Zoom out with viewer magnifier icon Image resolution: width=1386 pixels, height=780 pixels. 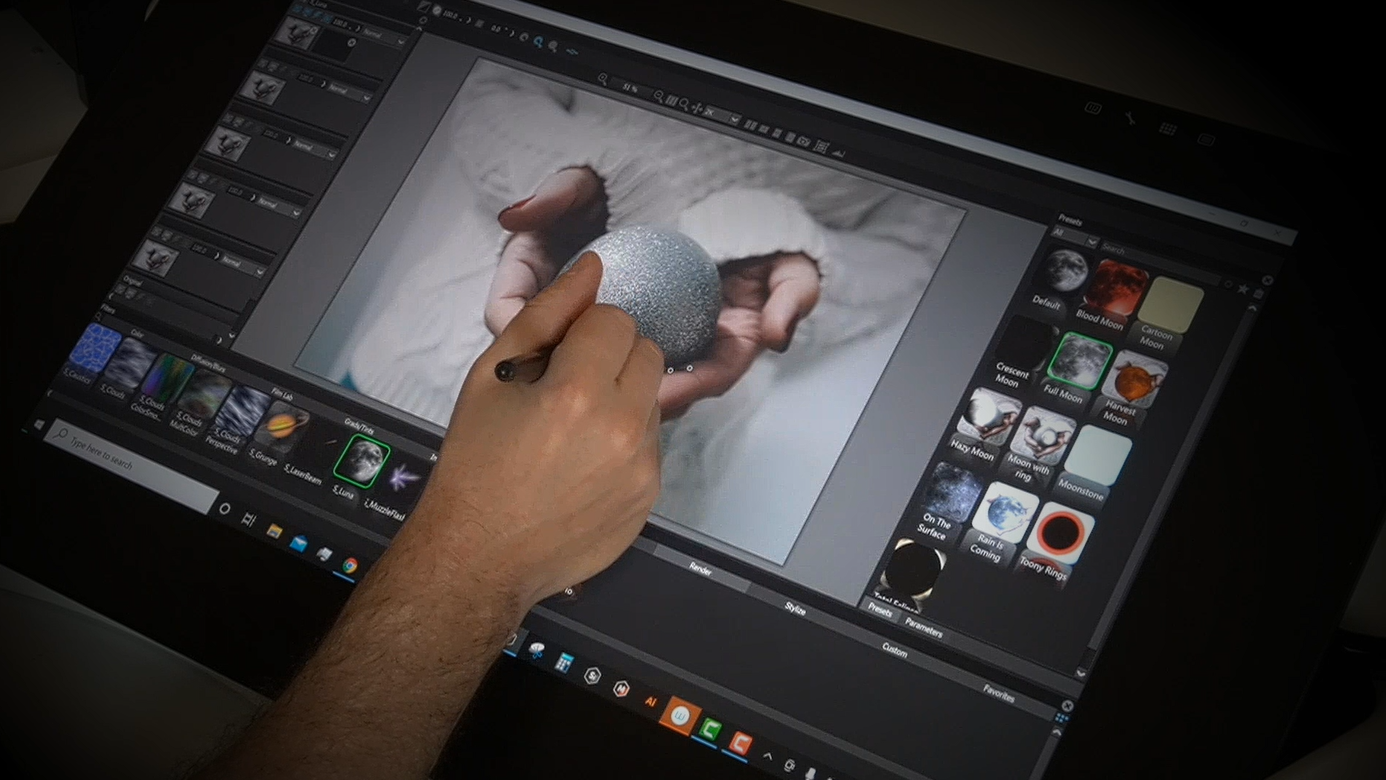[659, 97]
